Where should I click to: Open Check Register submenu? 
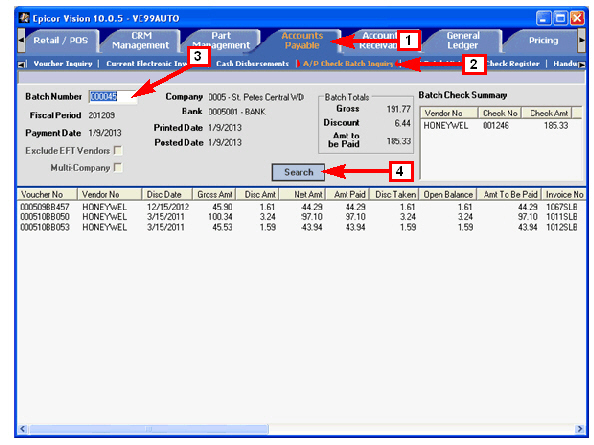pyautogui.click(x=513, y=64)
